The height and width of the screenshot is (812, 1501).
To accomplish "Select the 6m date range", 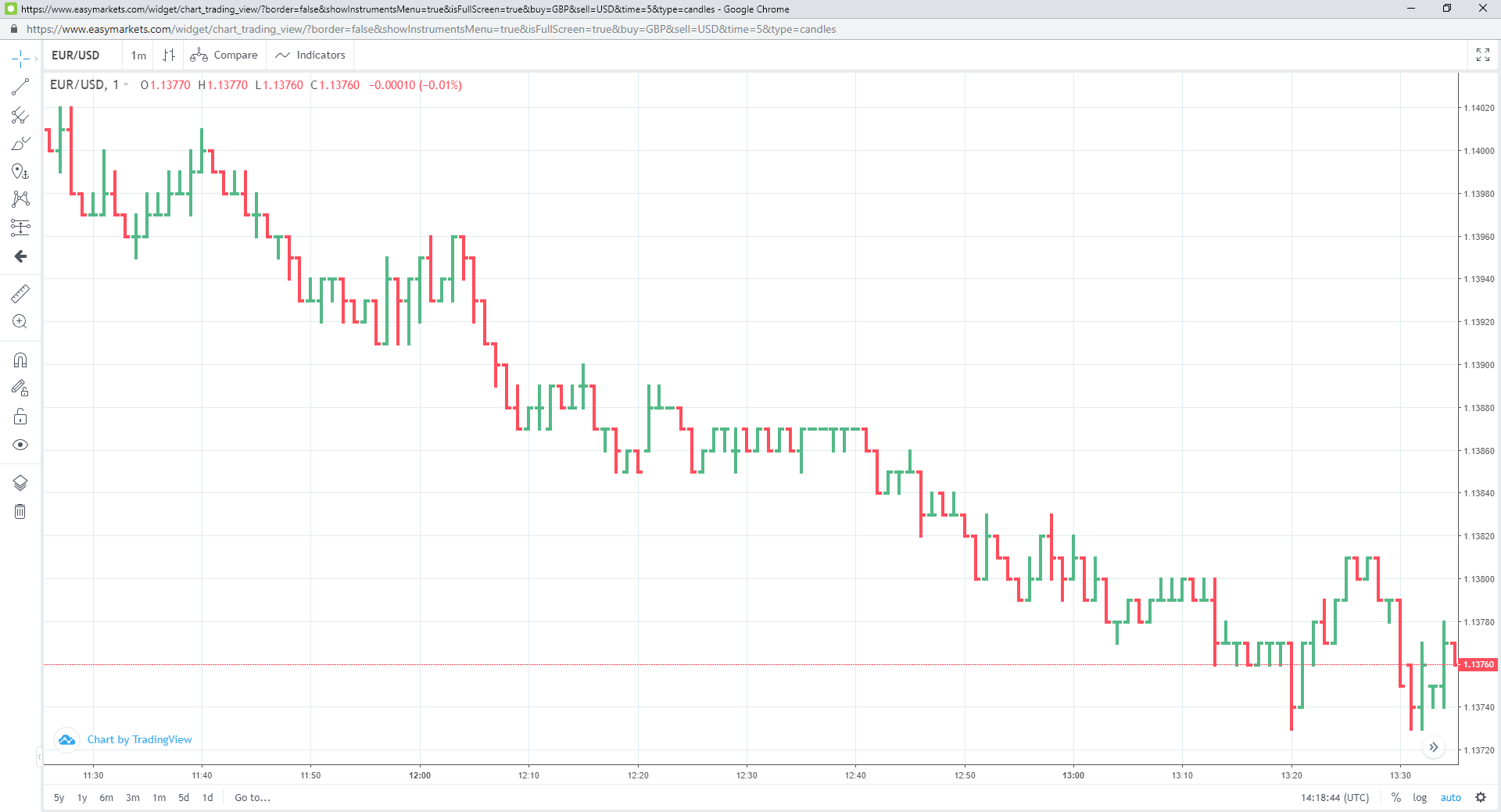I will click(x=106, y=798).
